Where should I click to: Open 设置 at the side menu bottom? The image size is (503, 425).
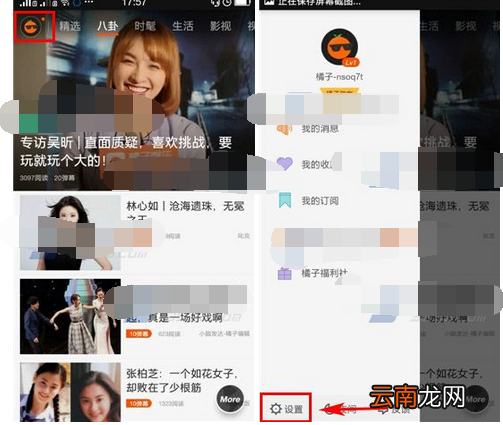click(286, 408)
